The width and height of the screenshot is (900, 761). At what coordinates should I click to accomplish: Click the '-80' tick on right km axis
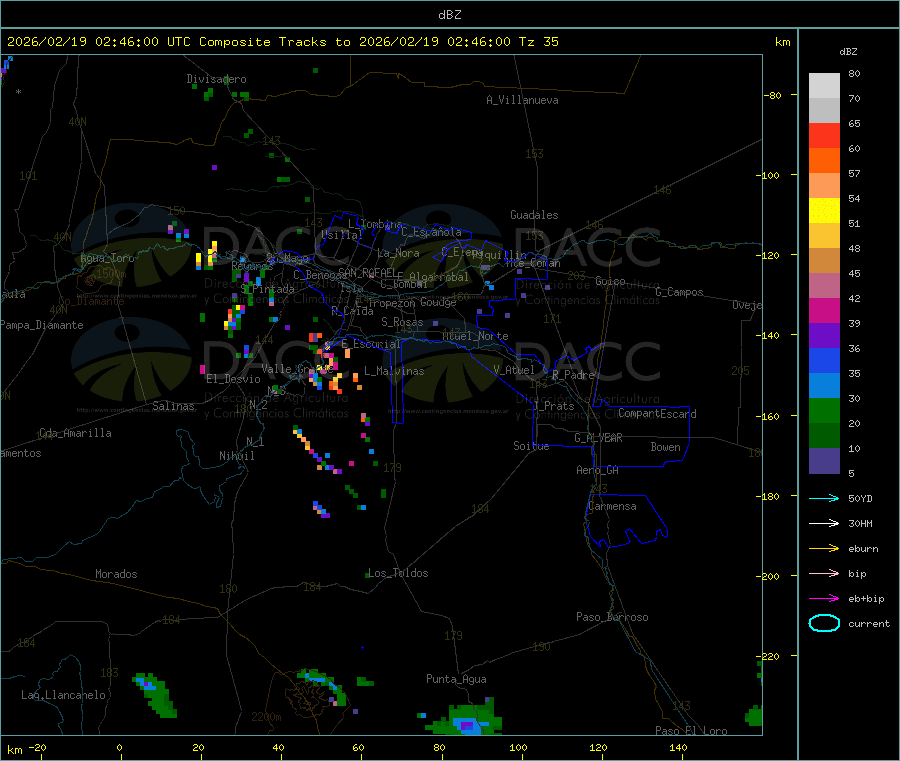tap(773, 95)
